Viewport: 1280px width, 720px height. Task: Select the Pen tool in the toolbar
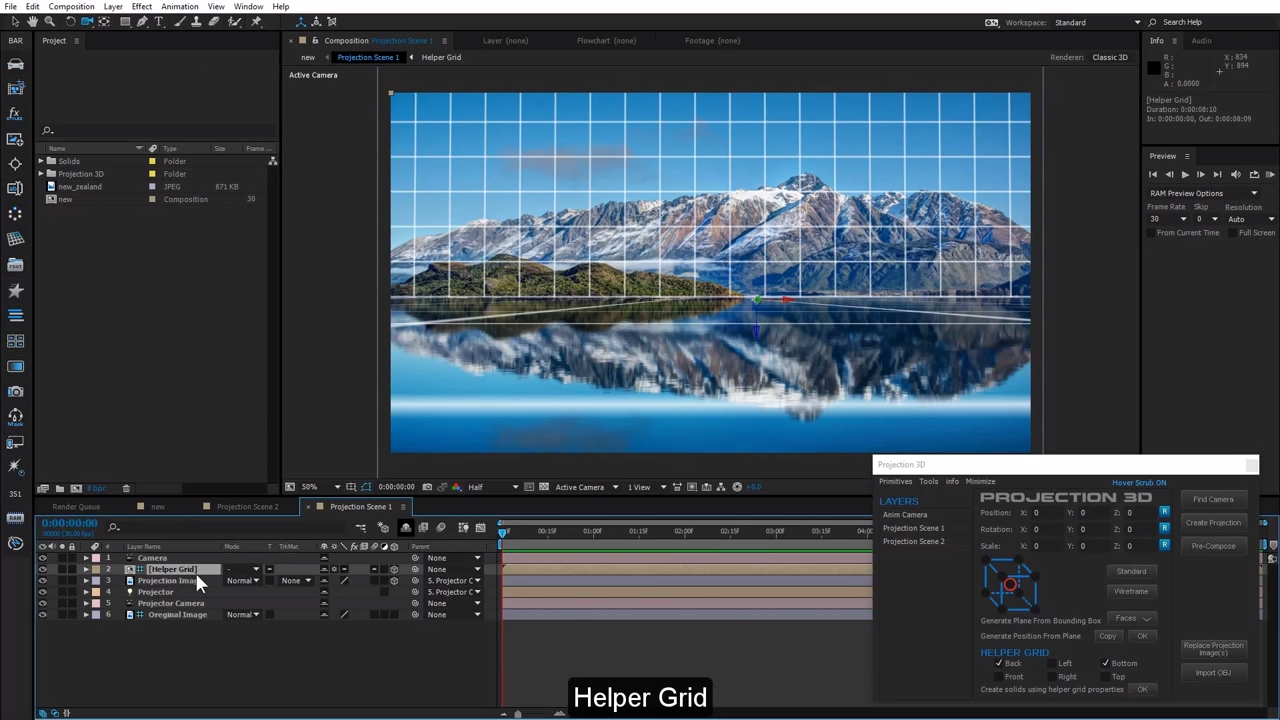pyautogui.click(x=142, y=22)
